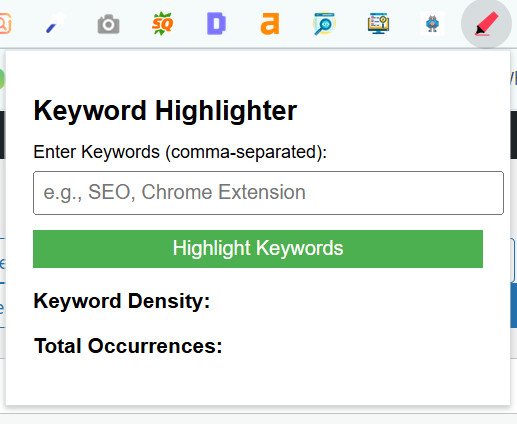Click the dark page header strip at left edge
Viewport: 517px width, 424px height.
[2, 135]
